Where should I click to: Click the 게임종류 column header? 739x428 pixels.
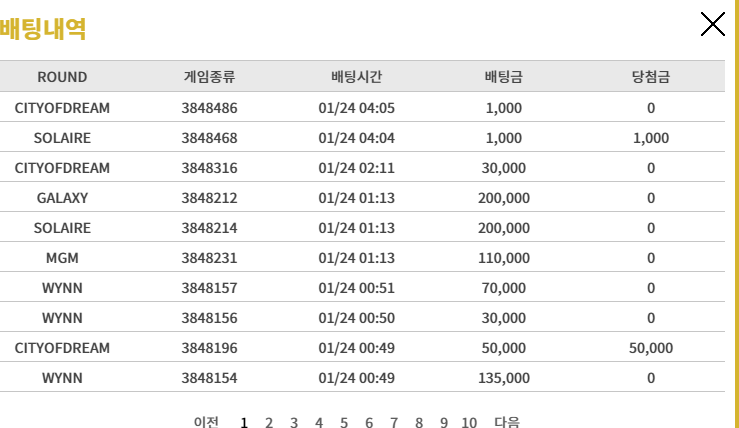tap(209, 76)
